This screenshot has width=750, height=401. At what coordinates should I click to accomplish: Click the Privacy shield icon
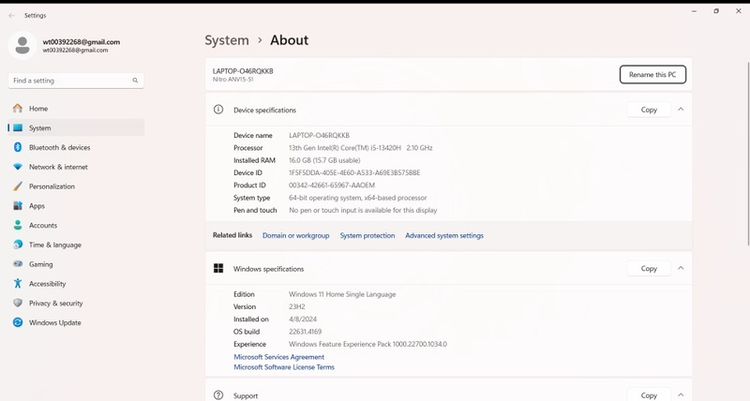pyautogui.click(x=18, y=303)
